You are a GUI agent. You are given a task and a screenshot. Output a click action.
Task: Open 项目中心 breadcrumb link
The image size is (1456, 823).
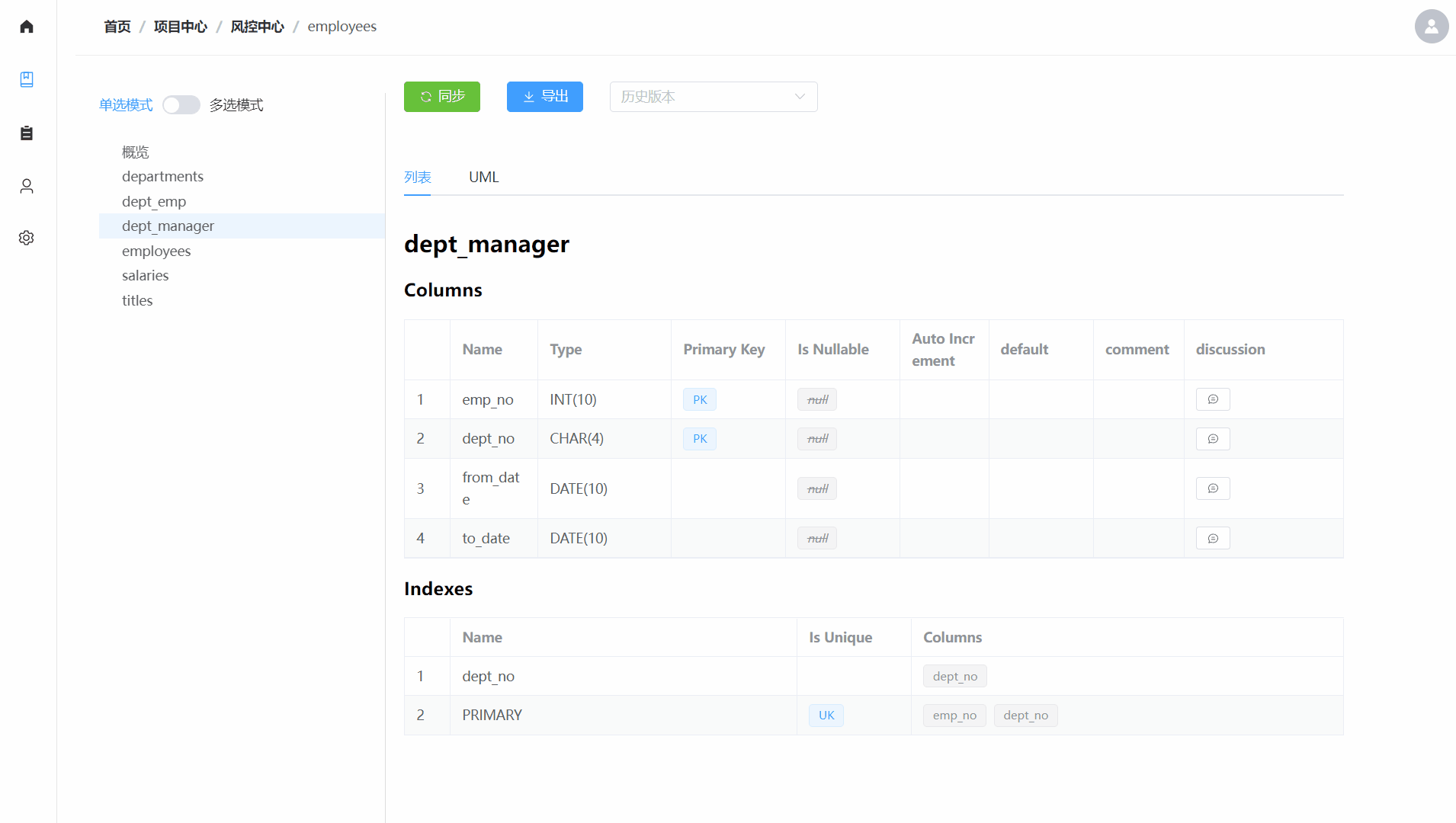pyautogui.click(x=180, y=27)
